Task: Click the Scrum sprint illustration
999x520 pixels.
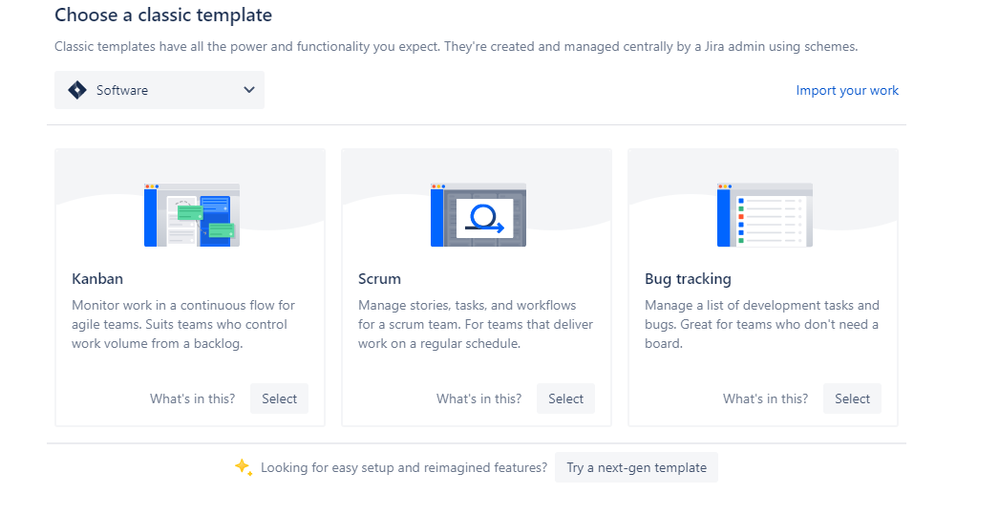Action: point(478,215)
